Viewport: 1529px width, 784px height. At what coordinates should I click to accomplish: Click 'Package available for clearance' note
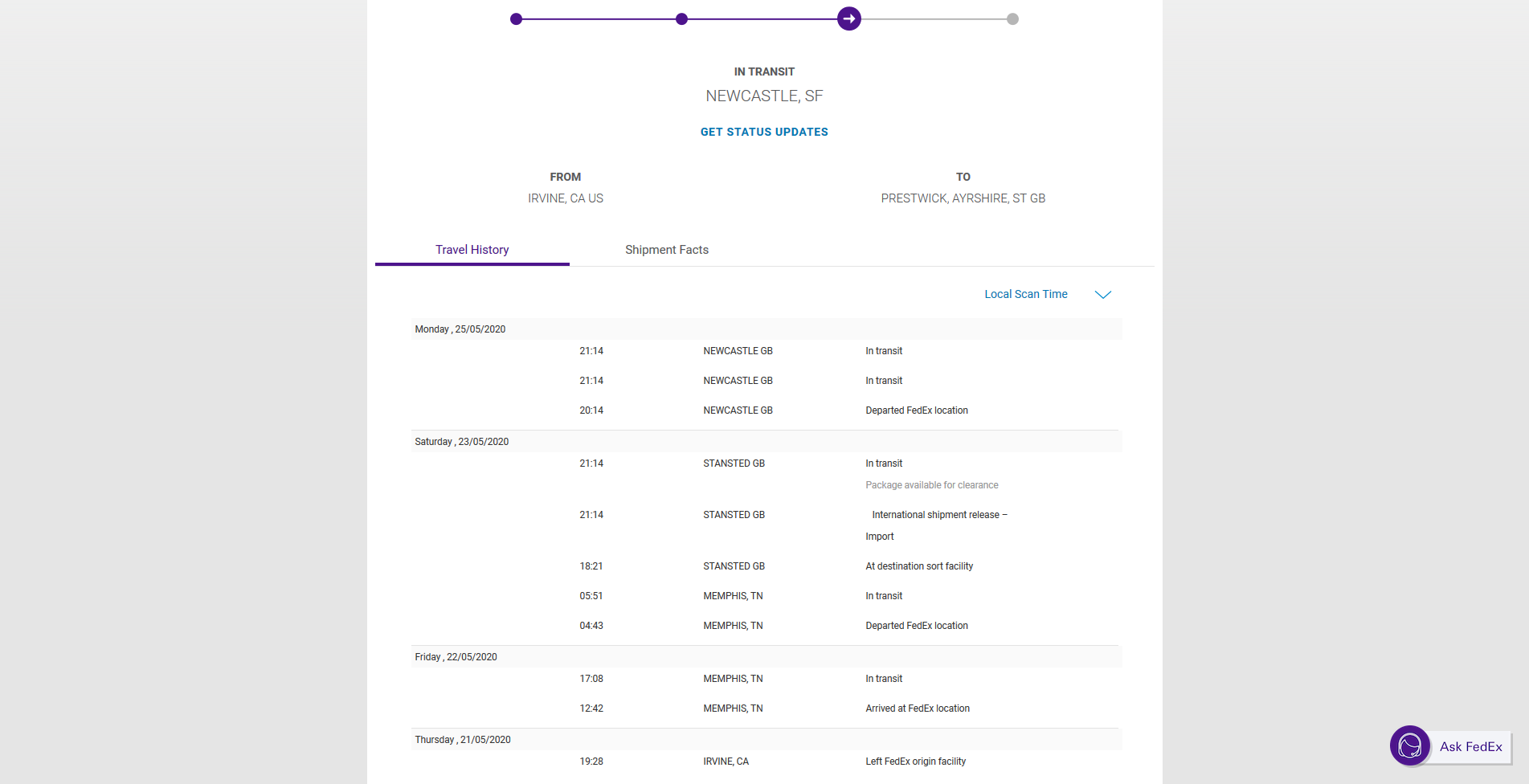click(932, 485)
